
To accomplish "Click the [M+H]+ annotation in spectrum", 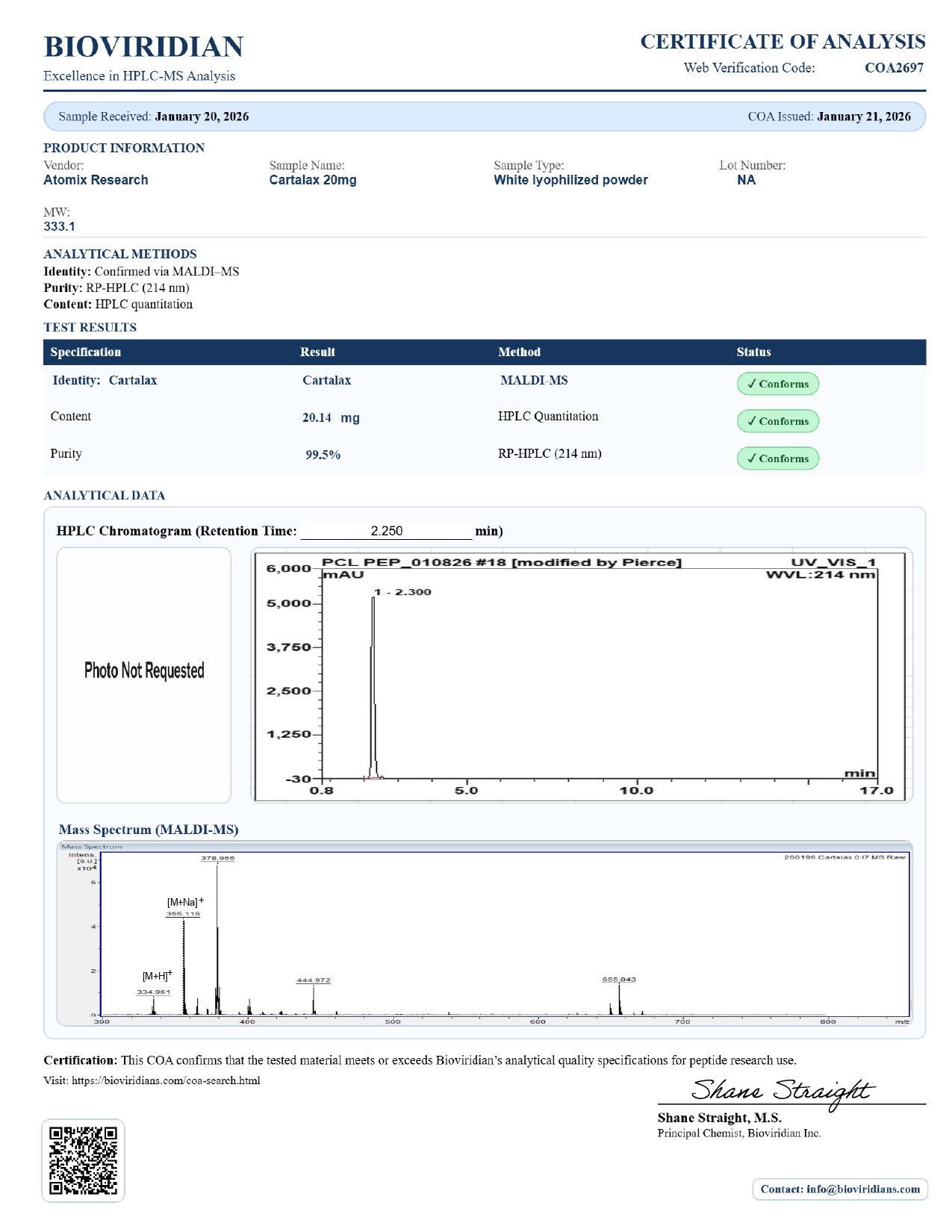I will click(x=157, y=975).
